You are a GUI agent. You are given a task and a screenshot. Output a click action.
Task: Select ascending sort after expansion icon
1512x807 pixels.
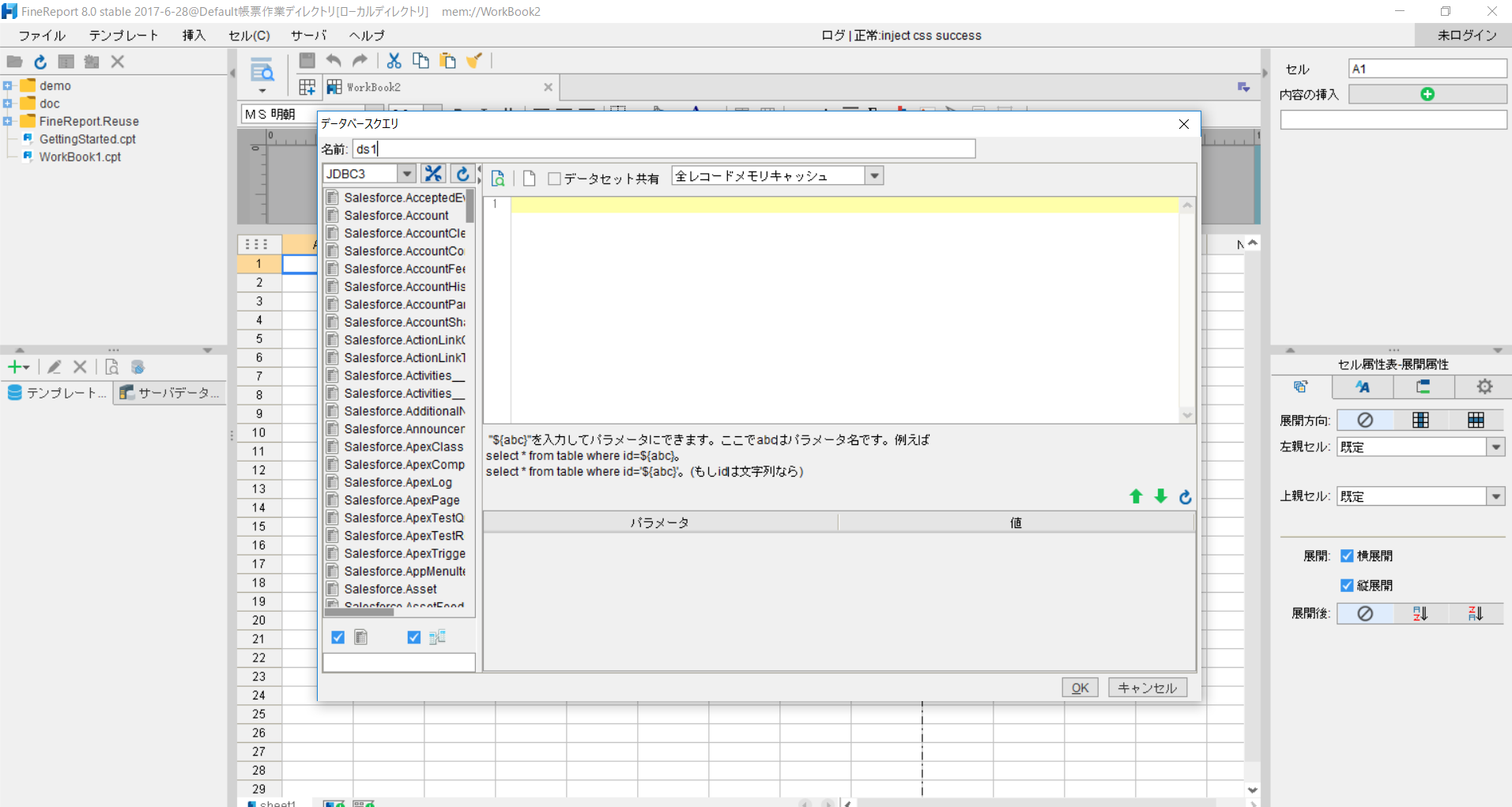coord(1420,613)
